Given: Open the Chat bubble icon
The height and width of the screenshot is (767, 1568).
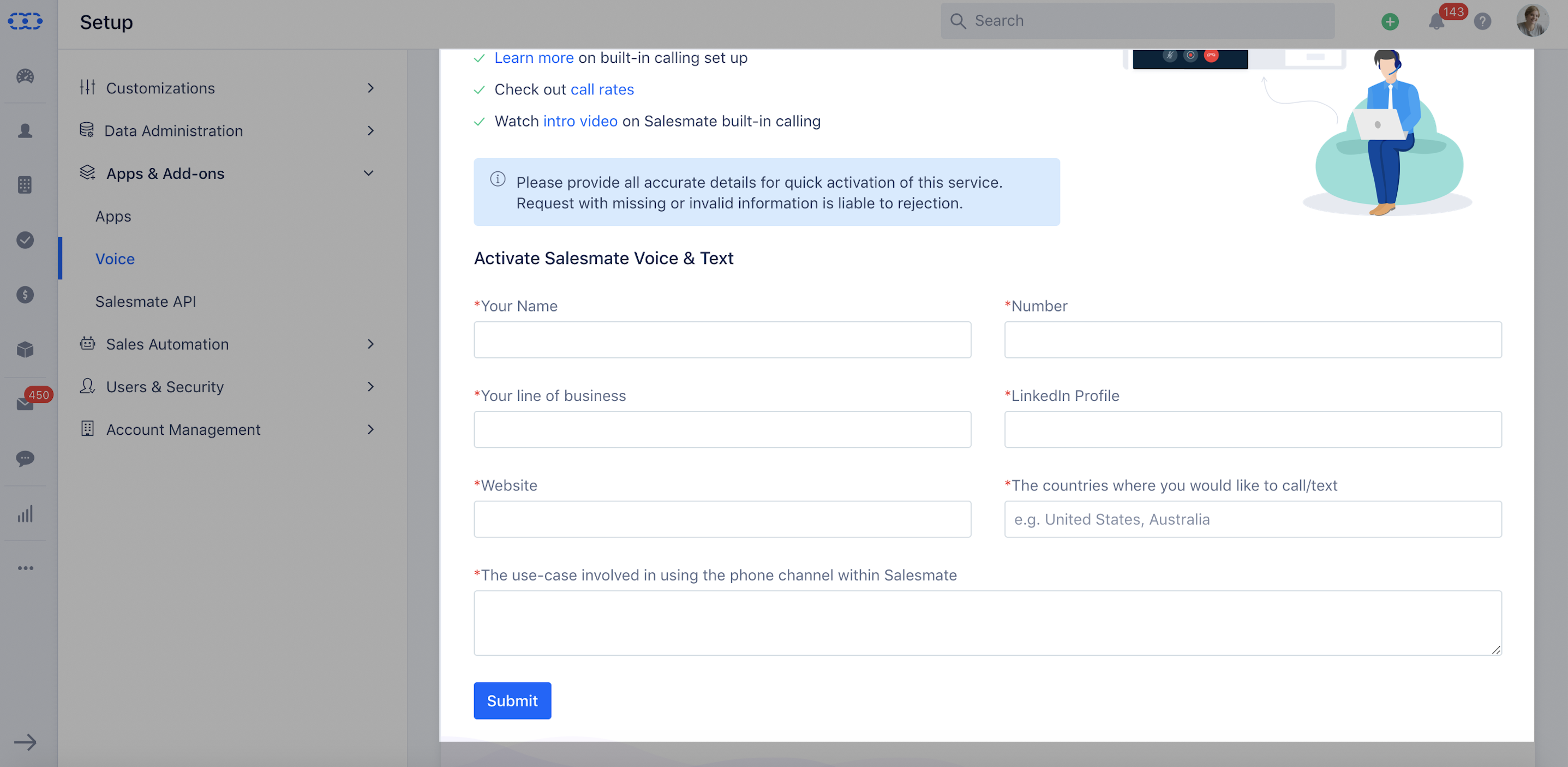Looking at the screenshot, I should point(25,458).
